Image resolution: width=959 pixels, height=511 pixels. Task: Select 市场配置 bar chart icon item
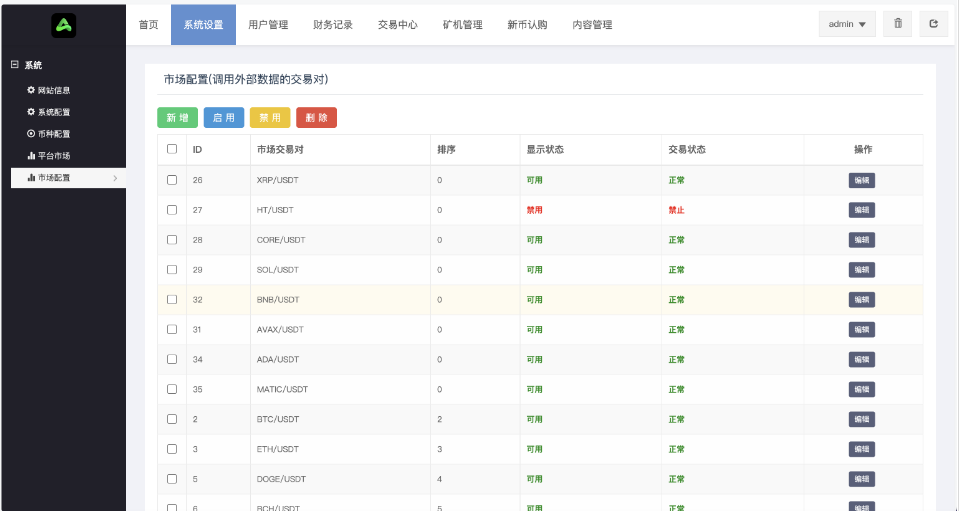pyautogui.click(x=31, y=178)
